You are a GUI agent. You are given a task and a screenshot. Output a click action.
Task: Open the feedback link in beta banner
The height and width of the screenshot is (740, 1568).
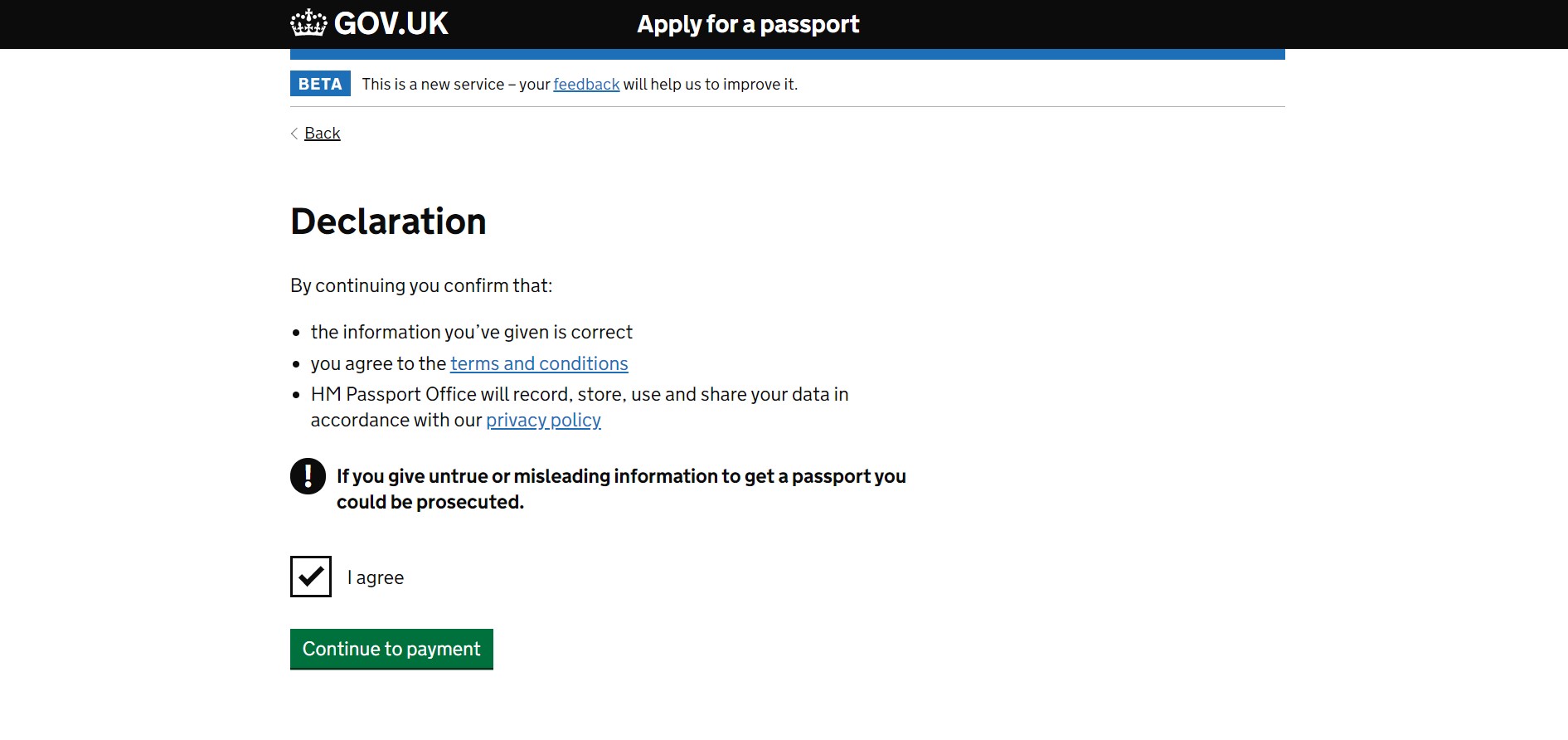click(586, 84)
